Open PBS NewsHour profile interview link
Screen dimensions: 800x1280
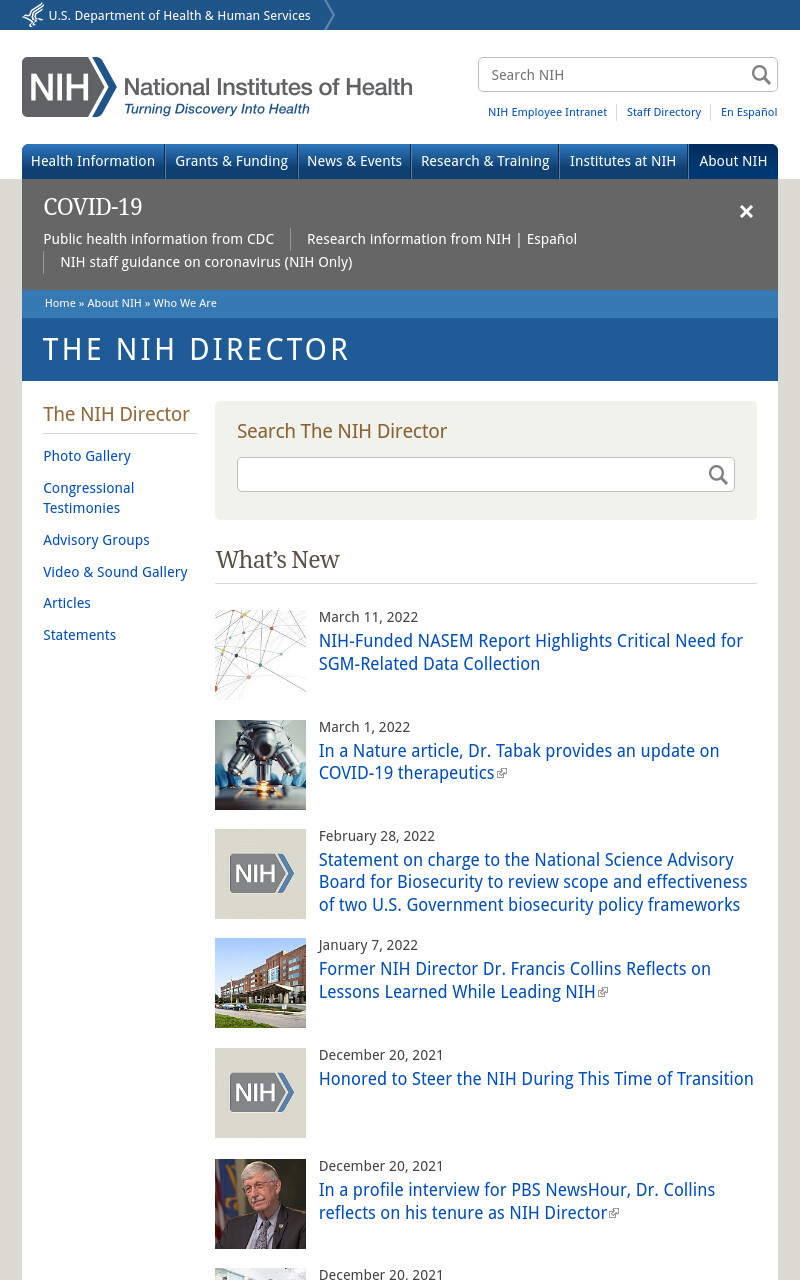[517, 1201]
